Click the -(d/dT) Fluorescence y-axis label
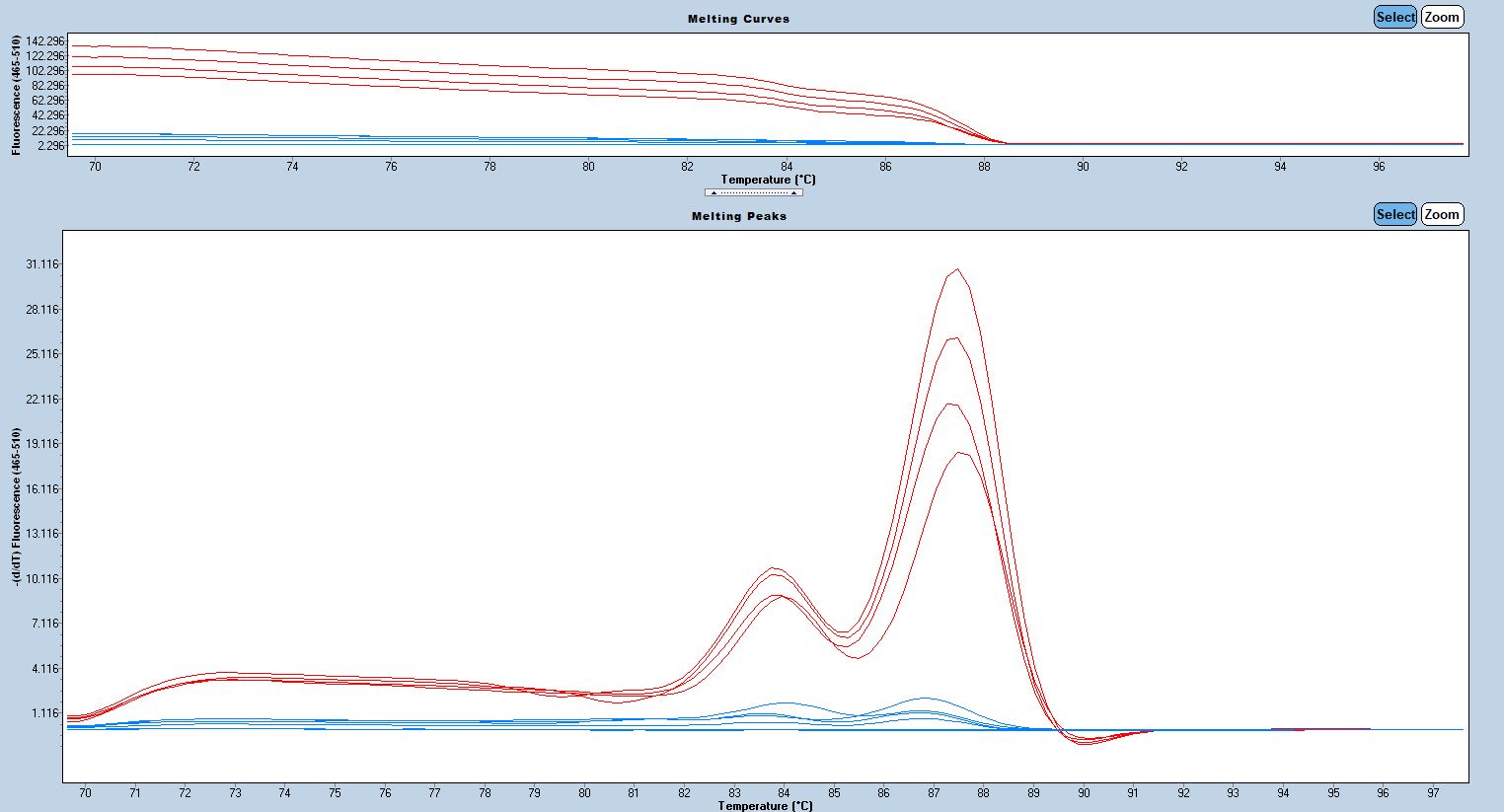The image size is (1504, 812). click(17, 505)
